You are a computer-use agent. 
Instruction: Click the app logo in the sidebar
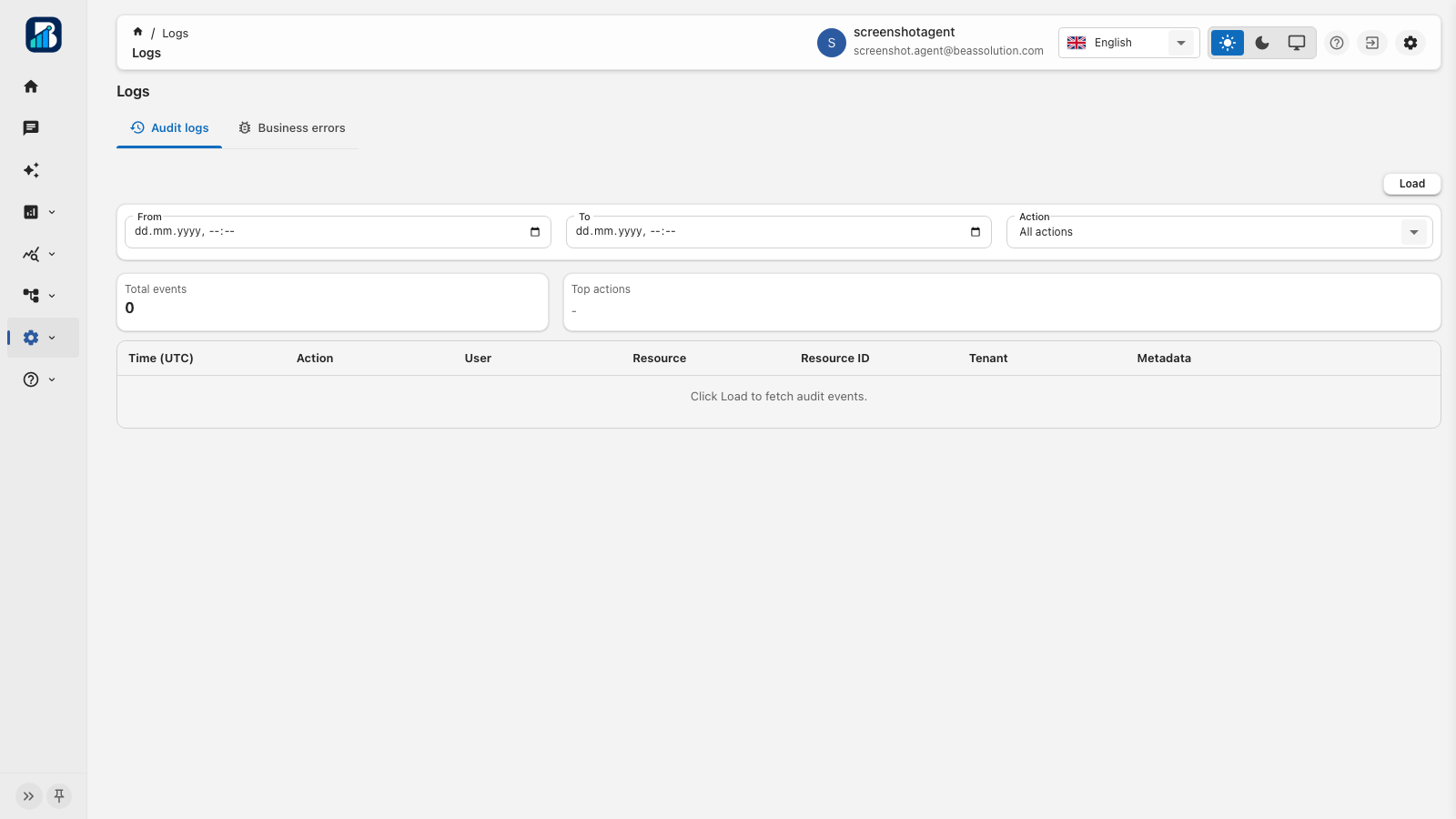pyautogui.click(x=44, y=35)
